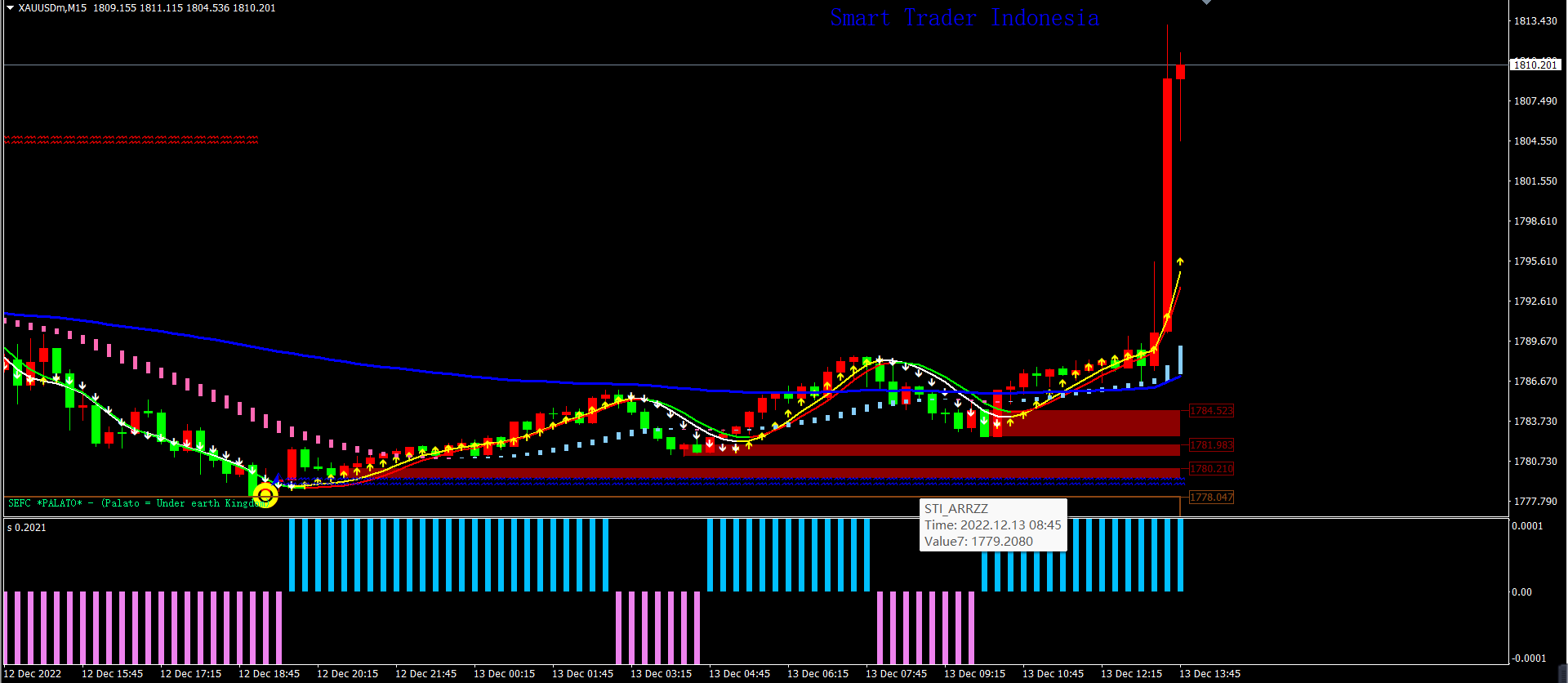Click the OHLC values starting with 1809.155
1568x683 pixels.
tap(185, 8)
